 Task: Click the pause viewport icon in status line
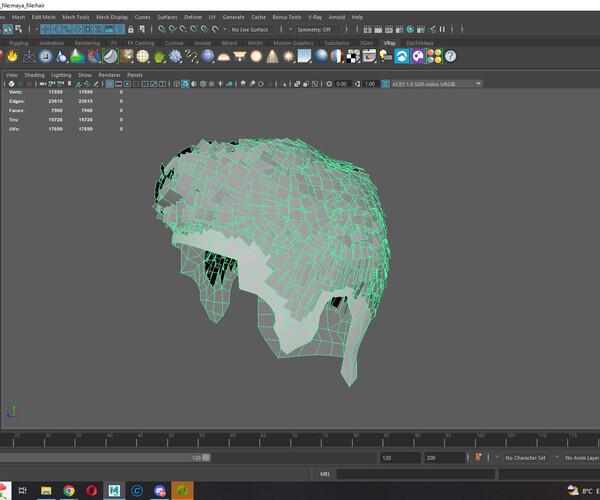pyautogui.click(x=442, y=29)
